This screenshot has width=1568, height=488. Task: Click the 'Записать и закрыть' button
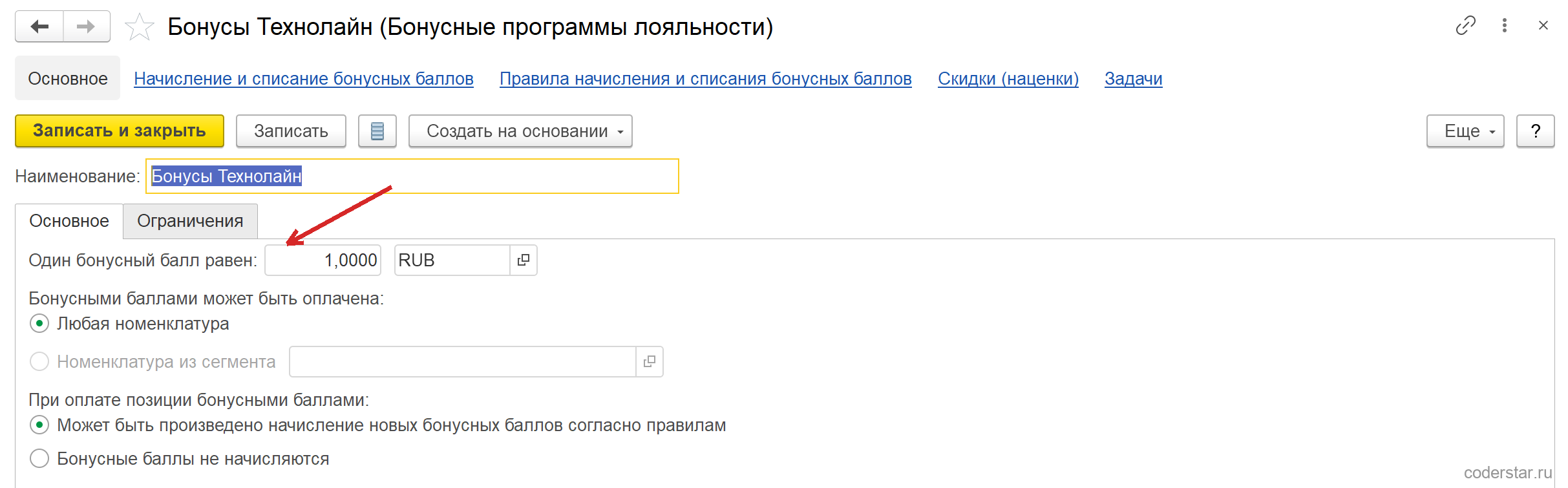[120, 131]
